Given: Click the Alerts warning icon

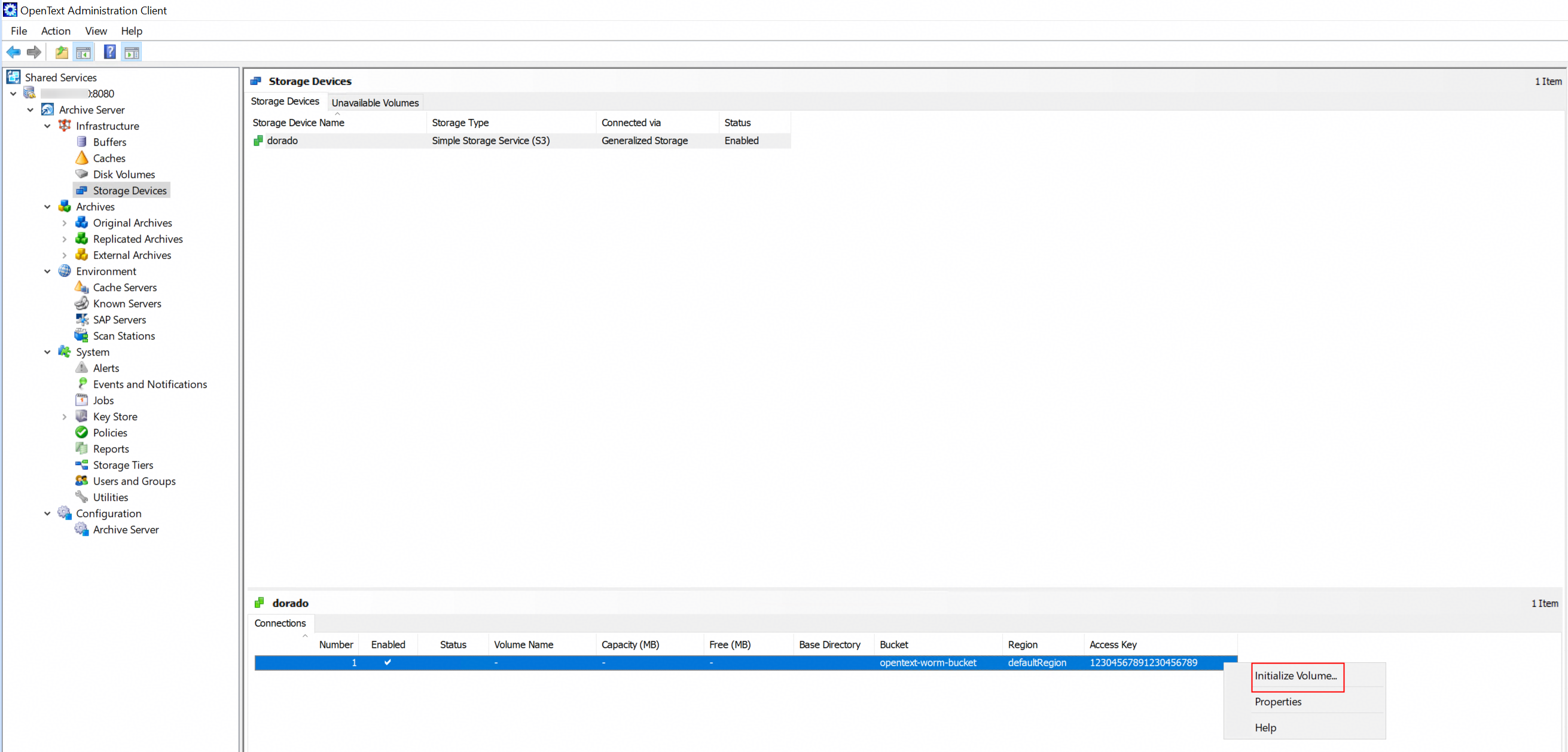Looking at the screenshot, I should 81,368.
